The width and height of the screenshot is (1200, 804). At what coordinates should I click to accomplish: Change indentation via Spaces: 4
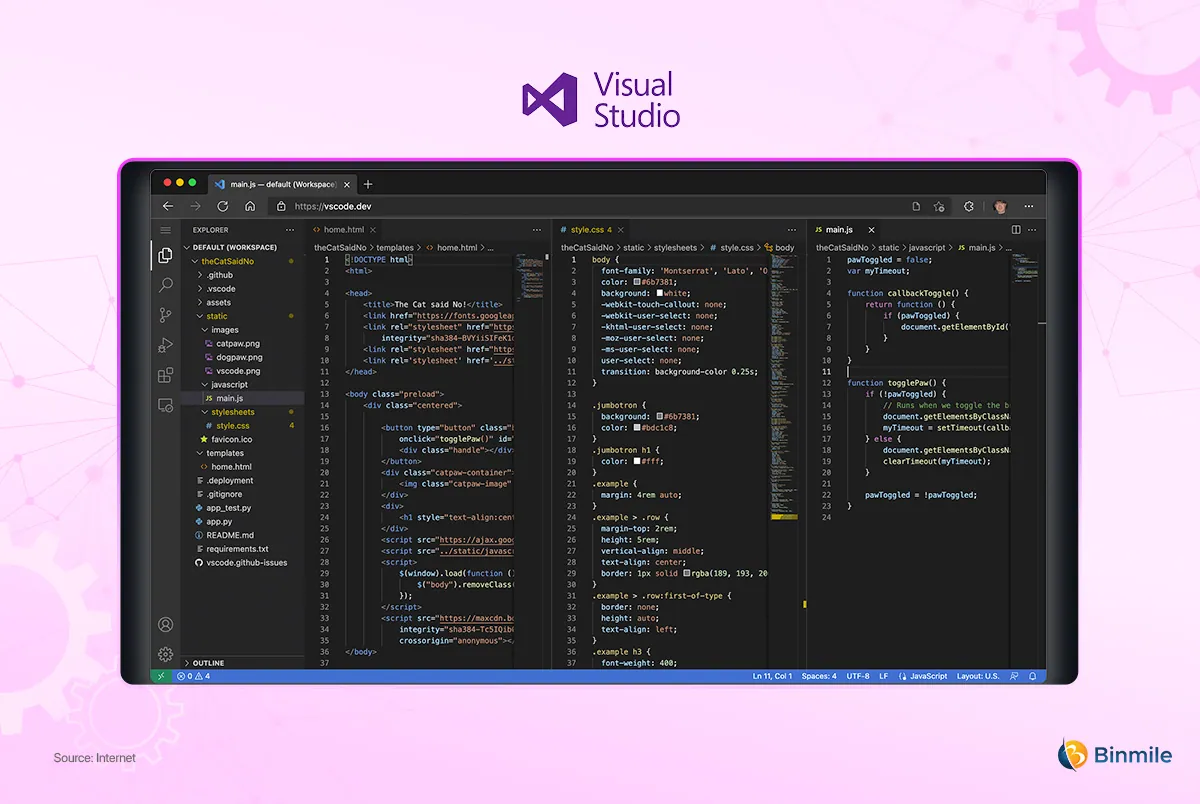(819, 676)
